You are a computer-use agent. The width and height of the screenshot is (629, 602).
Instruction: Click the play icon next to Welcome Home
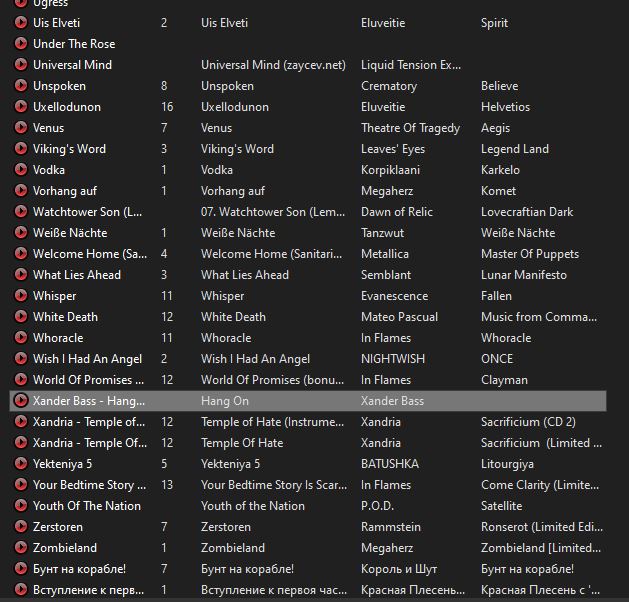(x=21, y=253)
